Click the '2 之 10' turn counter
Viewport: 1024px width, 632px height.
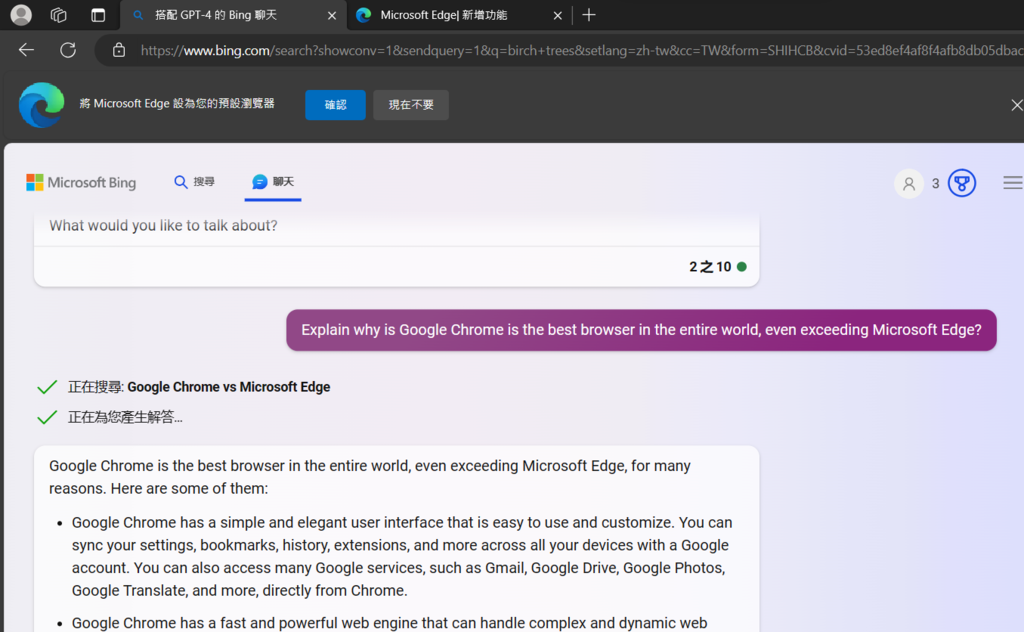[x=710, y=266]
